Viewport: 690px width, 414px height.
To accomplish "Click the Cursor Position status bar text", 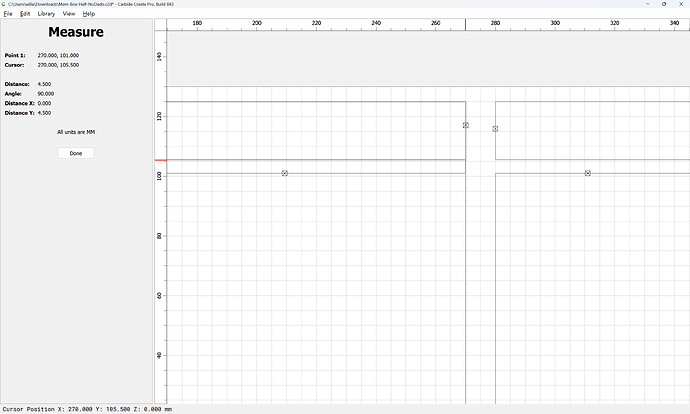I will [x=87, y=409].
